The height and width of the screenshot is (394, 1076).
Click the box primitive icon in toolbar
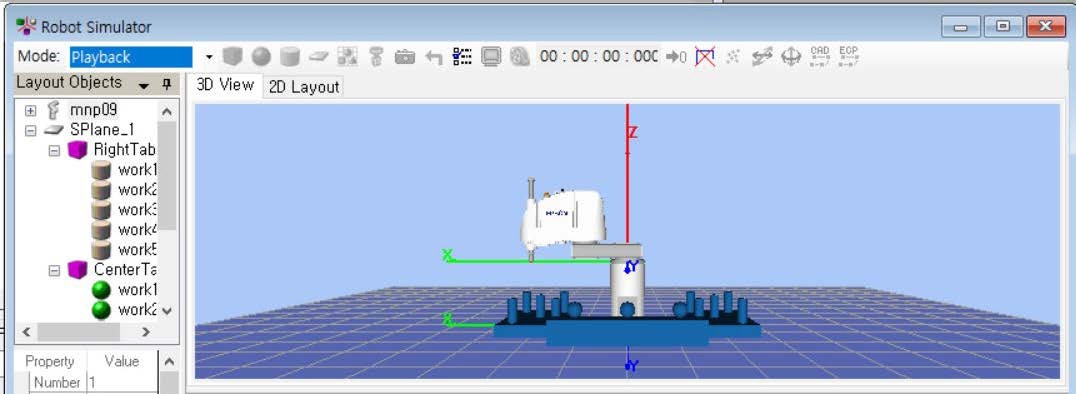(x=232, y=56)
